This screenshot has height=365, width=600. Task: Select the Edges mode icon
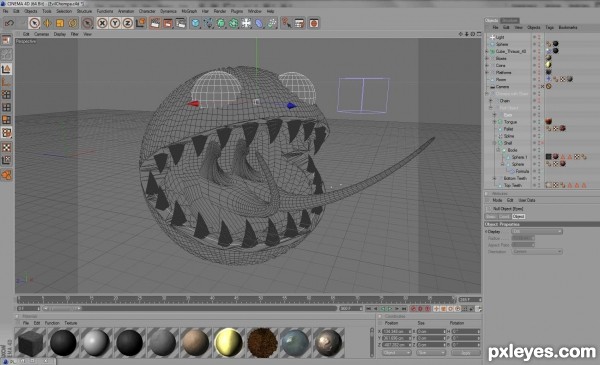[7, 107]
